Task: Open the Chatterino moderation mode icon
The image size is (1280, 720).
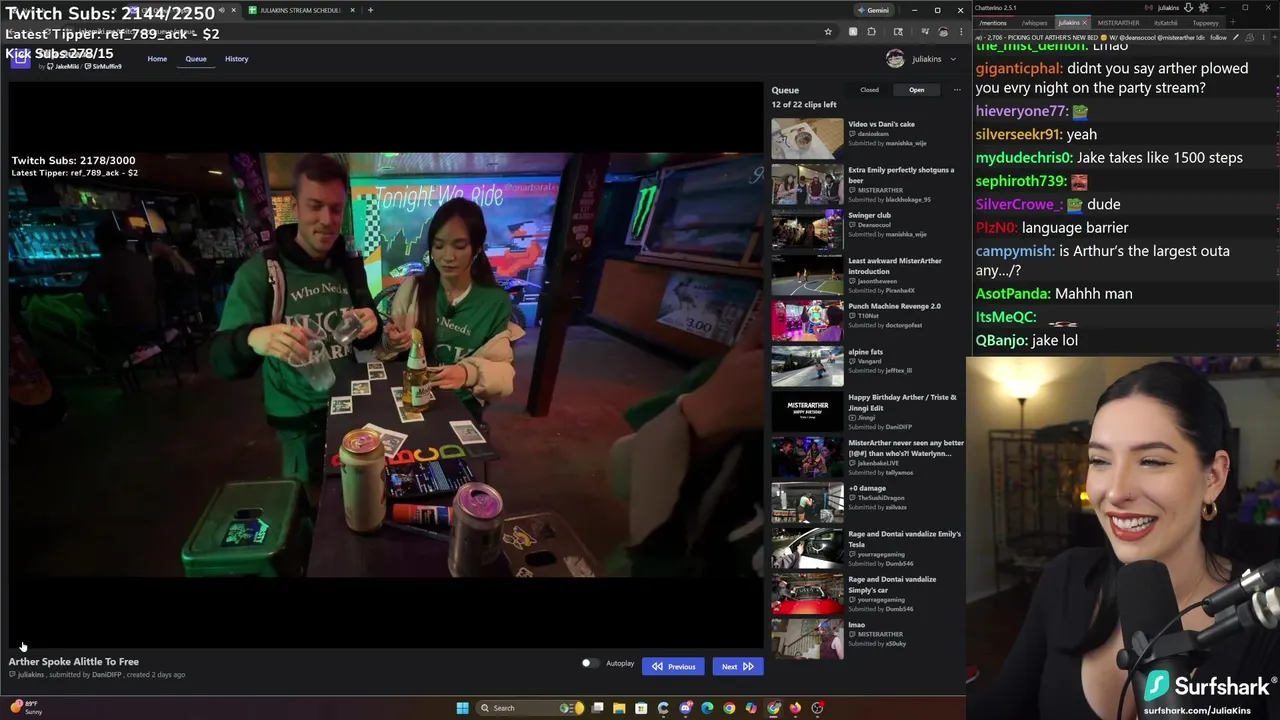Action: coord(1250,37)
